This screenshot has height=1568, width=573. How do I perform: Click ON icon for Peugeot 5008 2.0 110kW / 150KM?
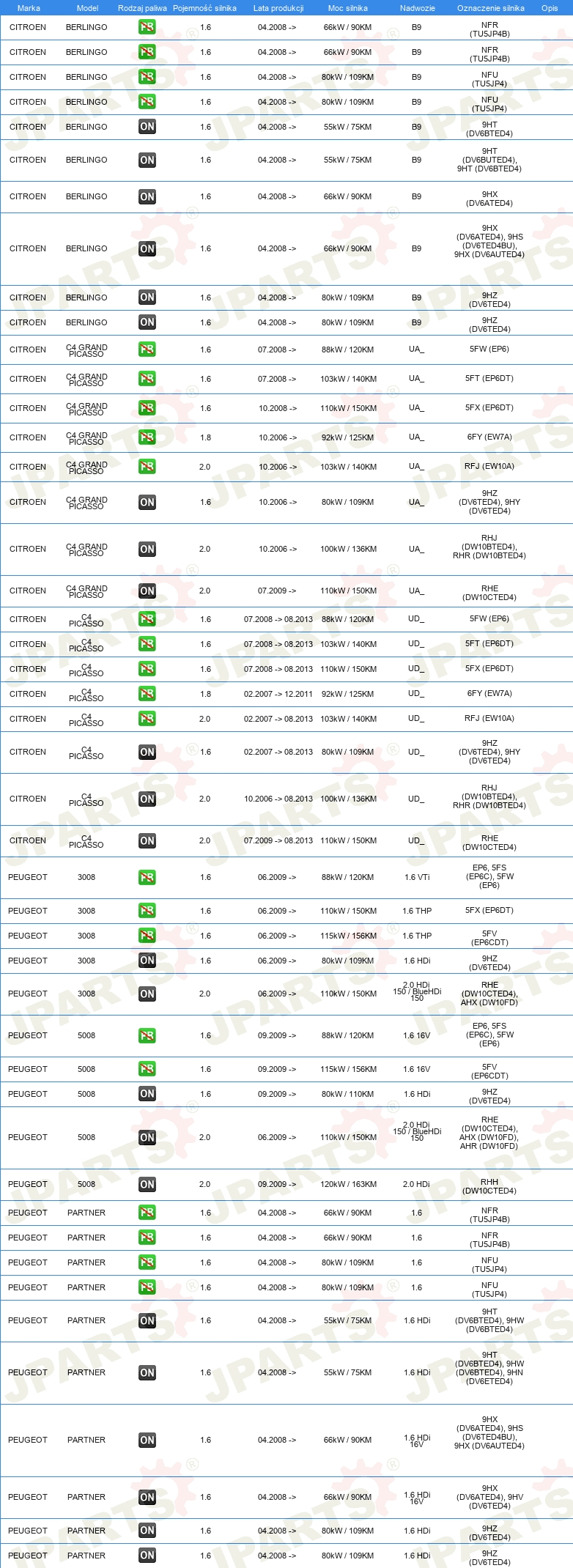click(x=147, y=1137)
